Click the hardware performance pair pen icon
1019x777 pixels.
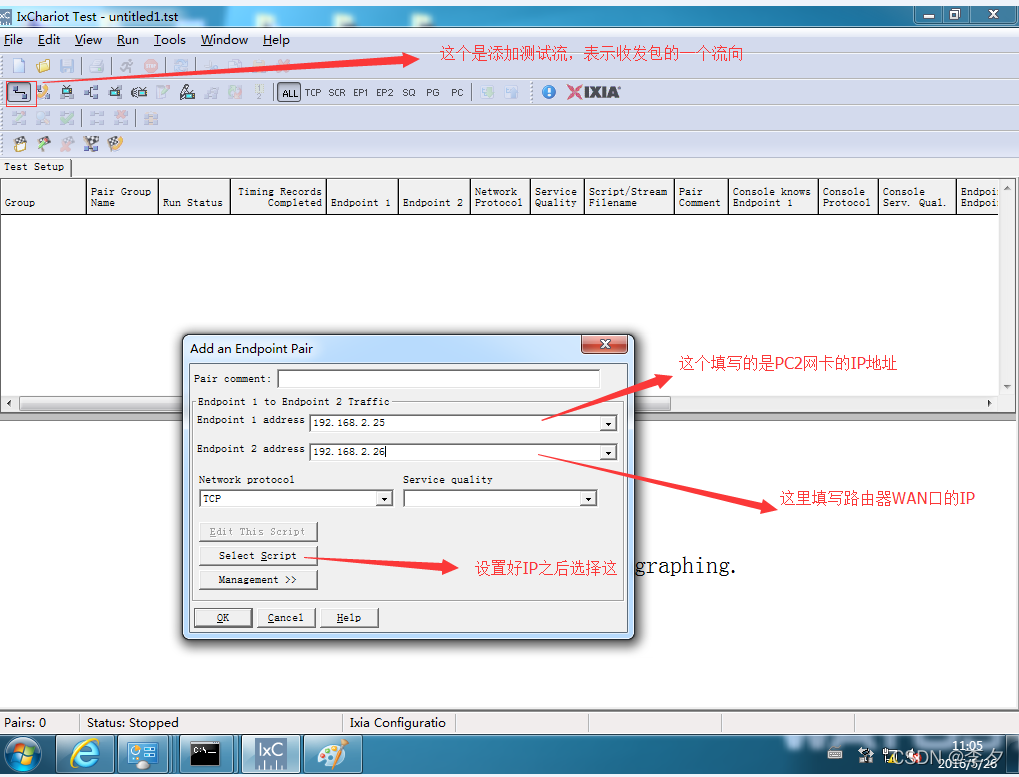coord(187,92)
